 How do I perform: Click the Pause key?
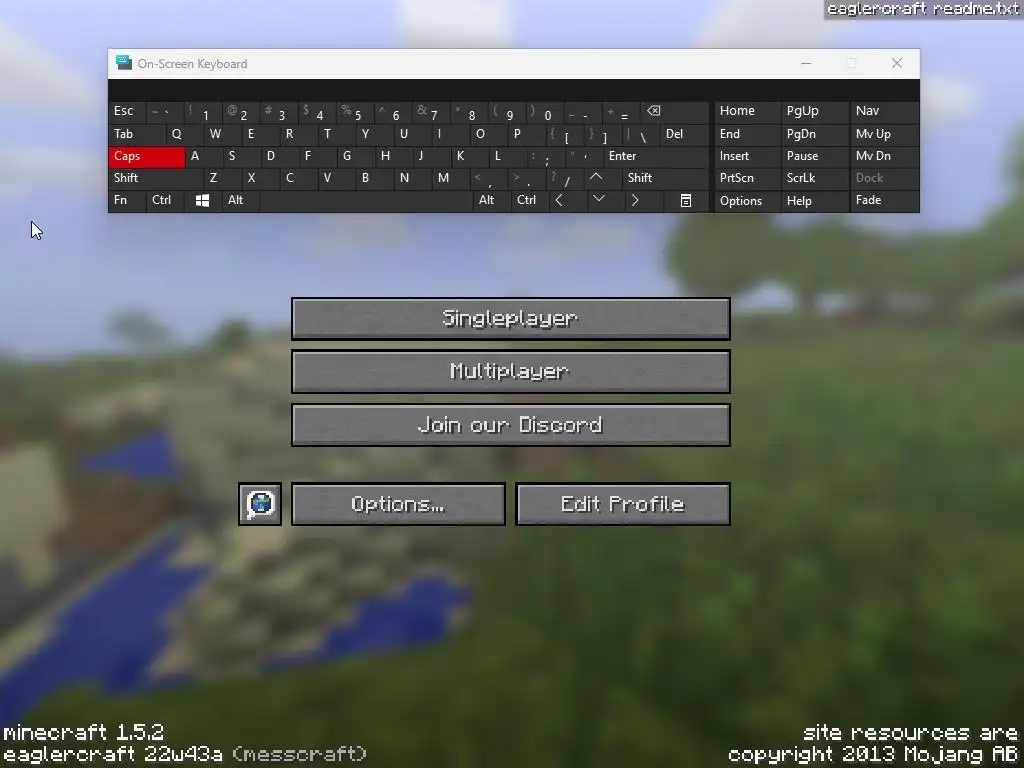click(x=815, y=157)
